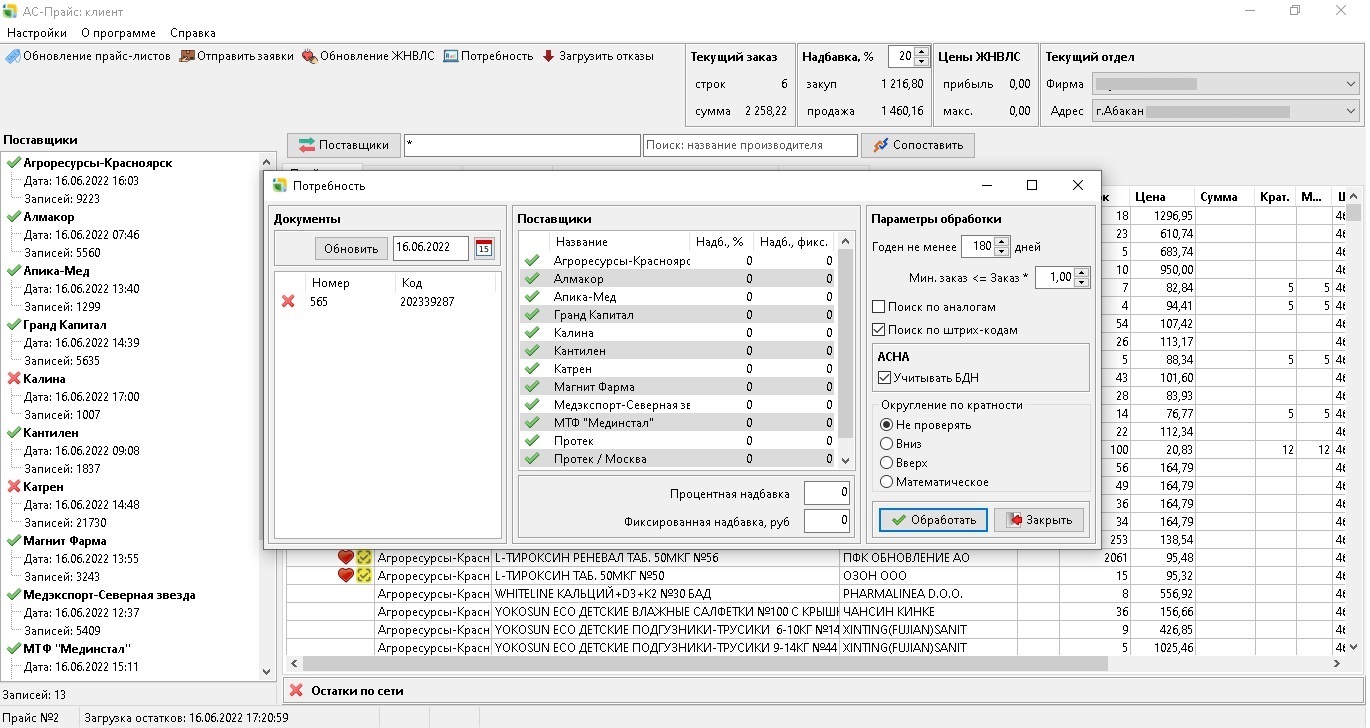Click the Обновить button in Документы
The height and width of the screenshot is (728, 1370).
352,248
